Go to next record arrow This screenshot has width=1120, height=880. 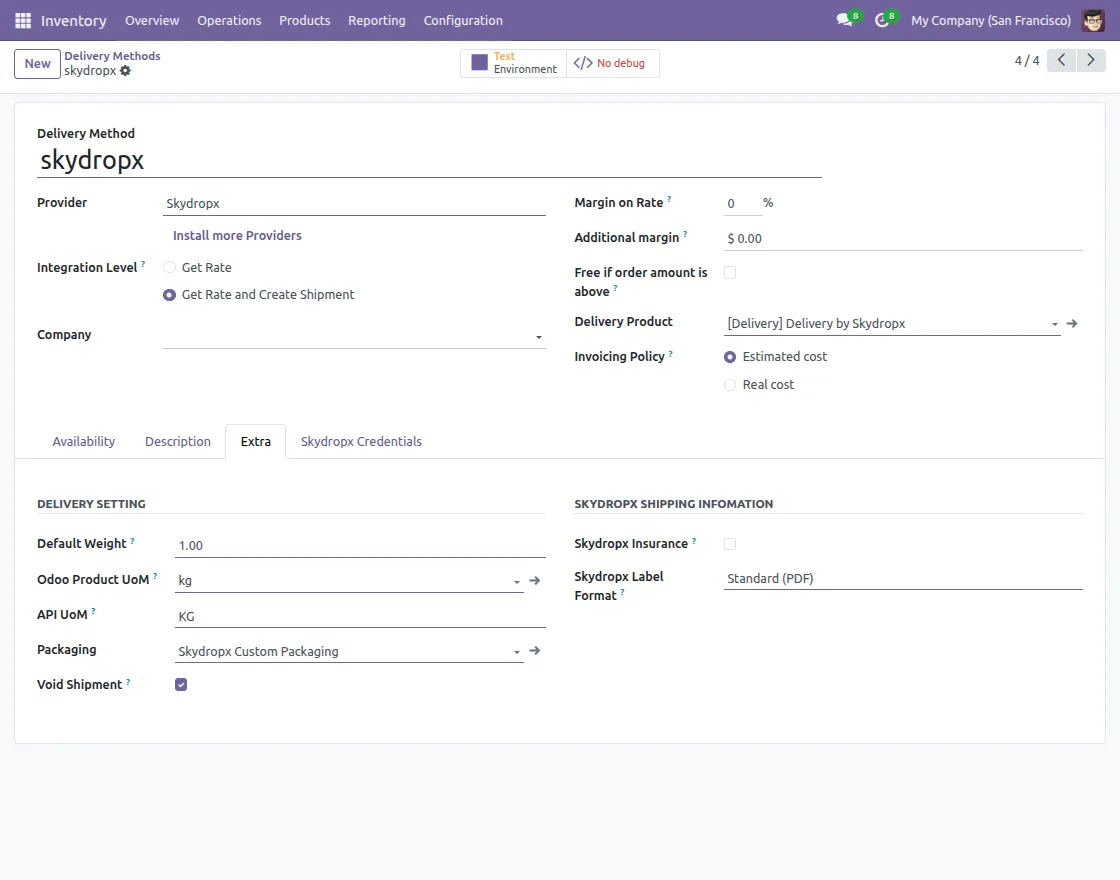click(x=1092, y=61)
